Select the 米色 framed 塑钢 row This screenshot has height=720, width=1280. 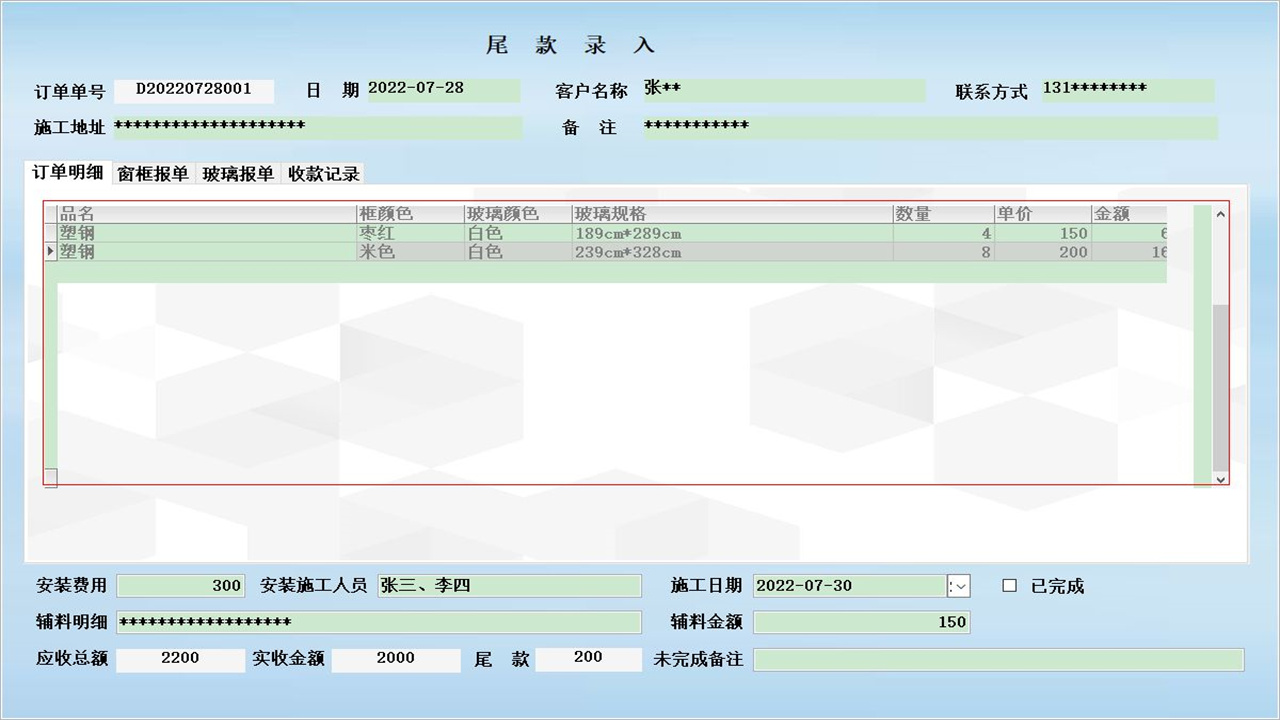[x=400, y=252]
